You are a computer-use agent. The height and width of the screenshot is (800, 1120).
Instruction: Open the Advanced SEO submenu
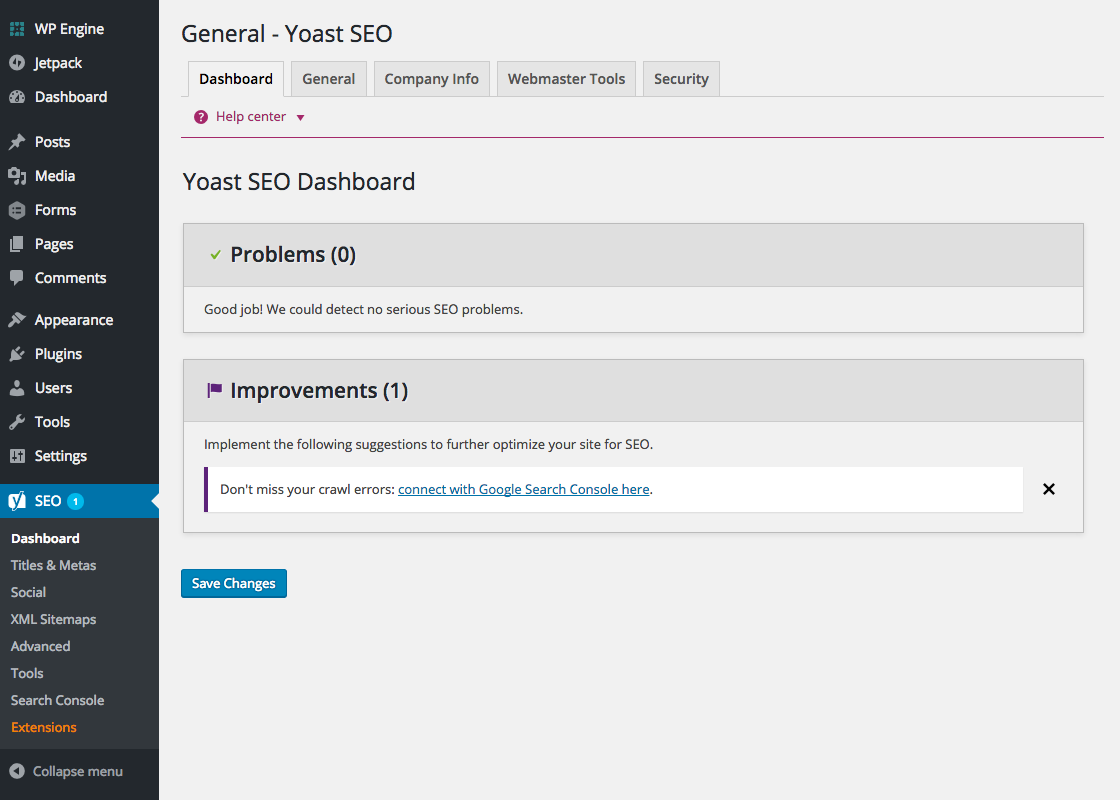click(41, 646)
